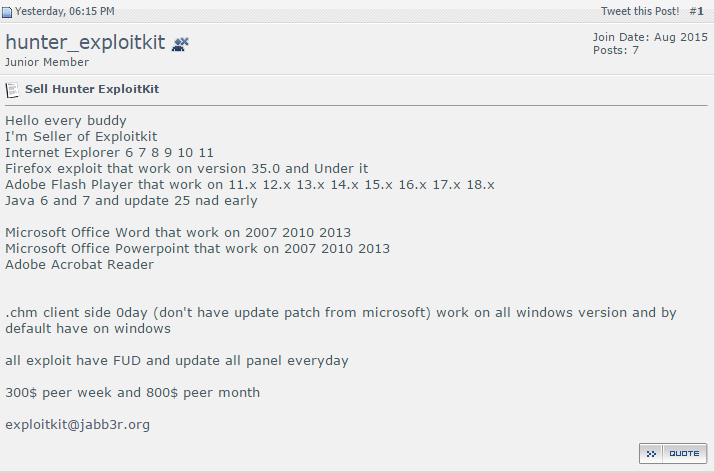715x473 pixels.
Task: Click the QUOTE button text
Action: coord(684,453)
